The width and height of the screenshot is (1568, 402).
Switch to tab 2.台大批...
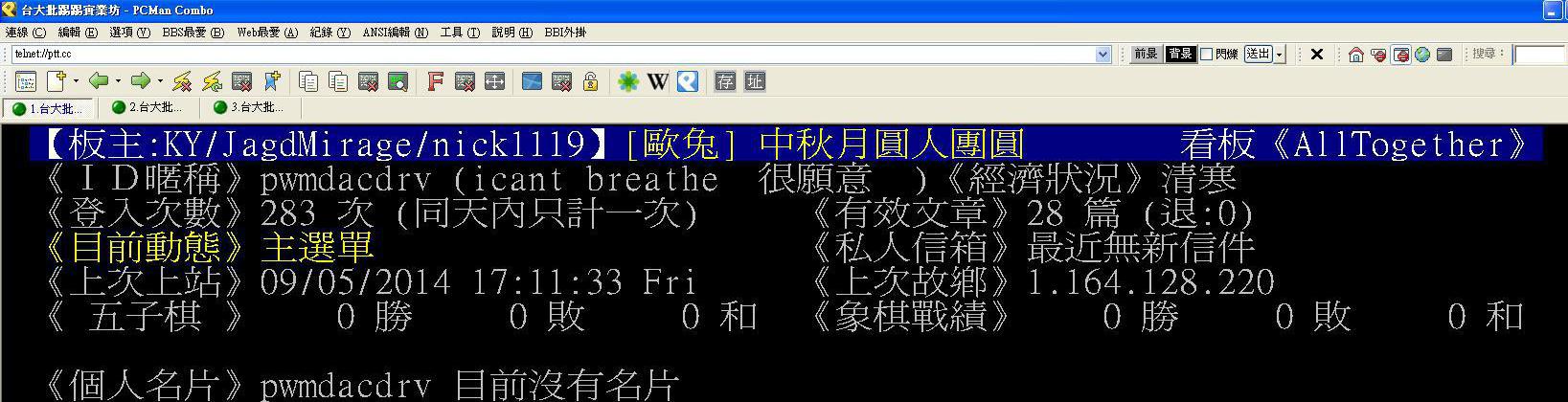[148, 107]
